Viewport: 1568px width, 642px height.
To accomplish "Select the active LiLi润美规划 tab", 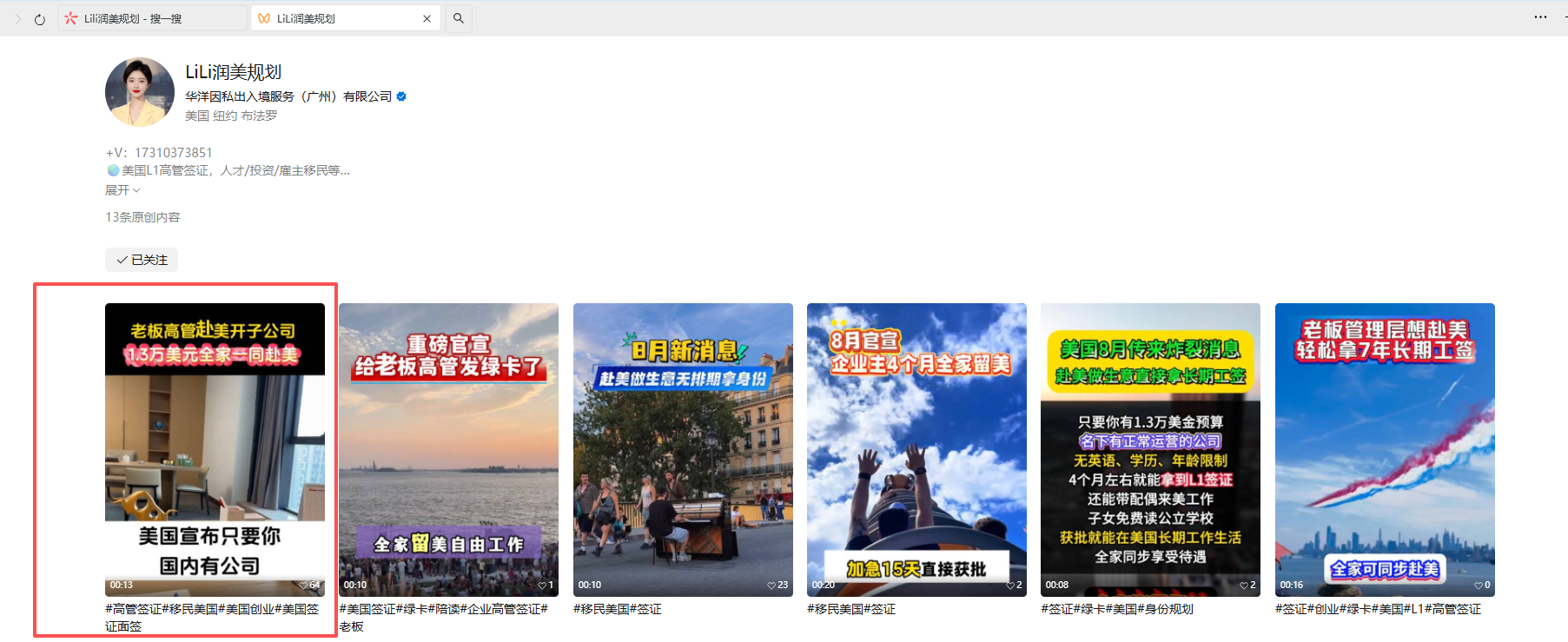I will [x=346, y=18].
